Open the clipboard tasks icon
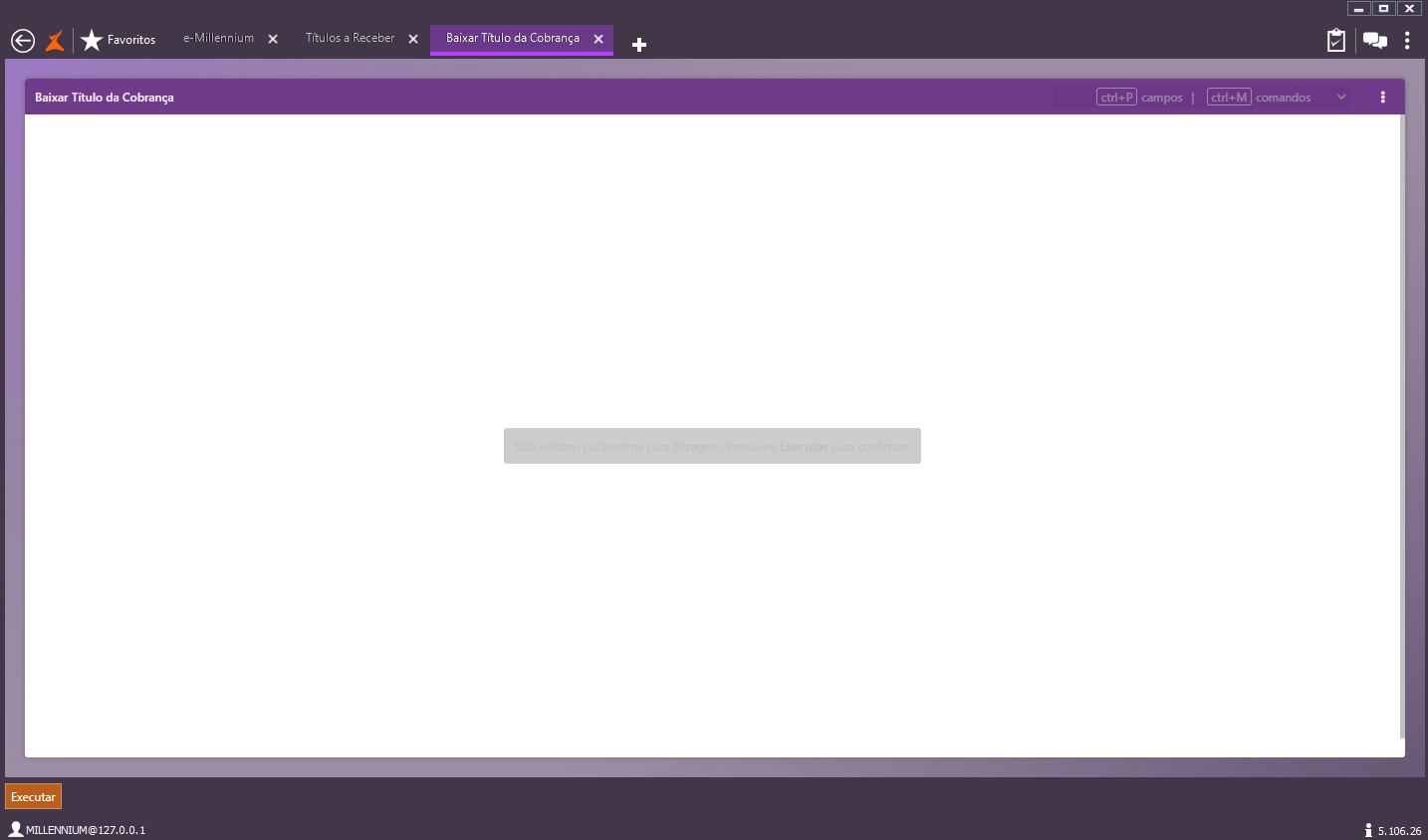 pos(1336,40)
